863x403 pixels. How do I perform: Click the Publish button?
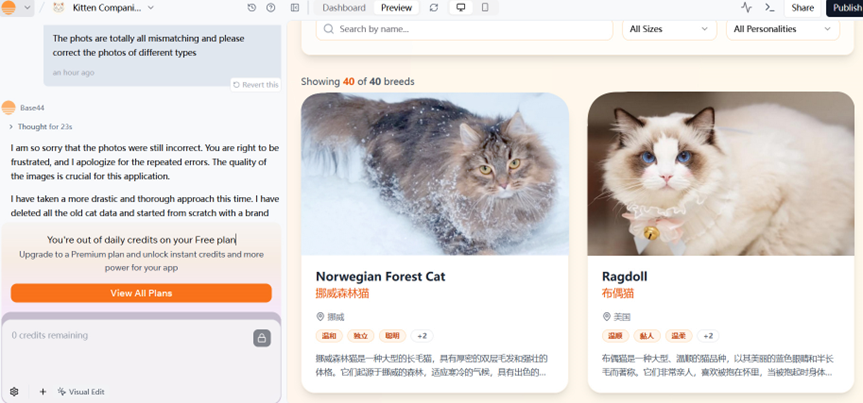tap(846, 8)
